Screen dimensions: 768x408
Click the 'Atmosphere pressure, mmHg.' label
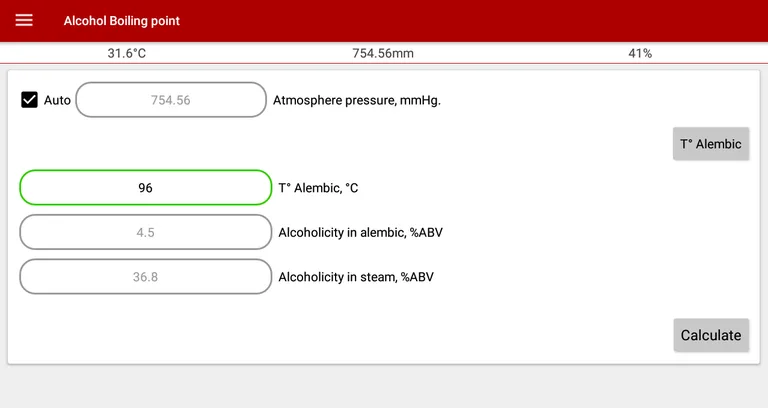click(x=357, y=100)
